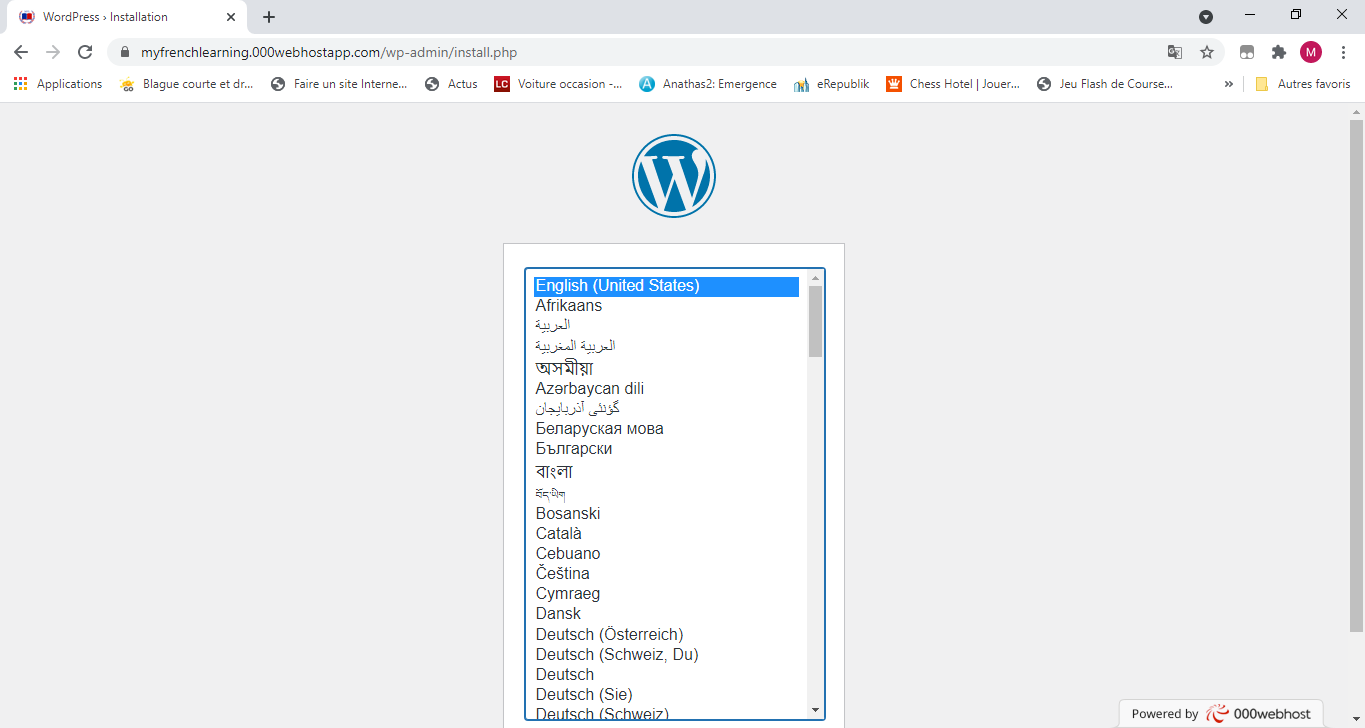Open the Google Translate icon in address bar

(1175, 52)
